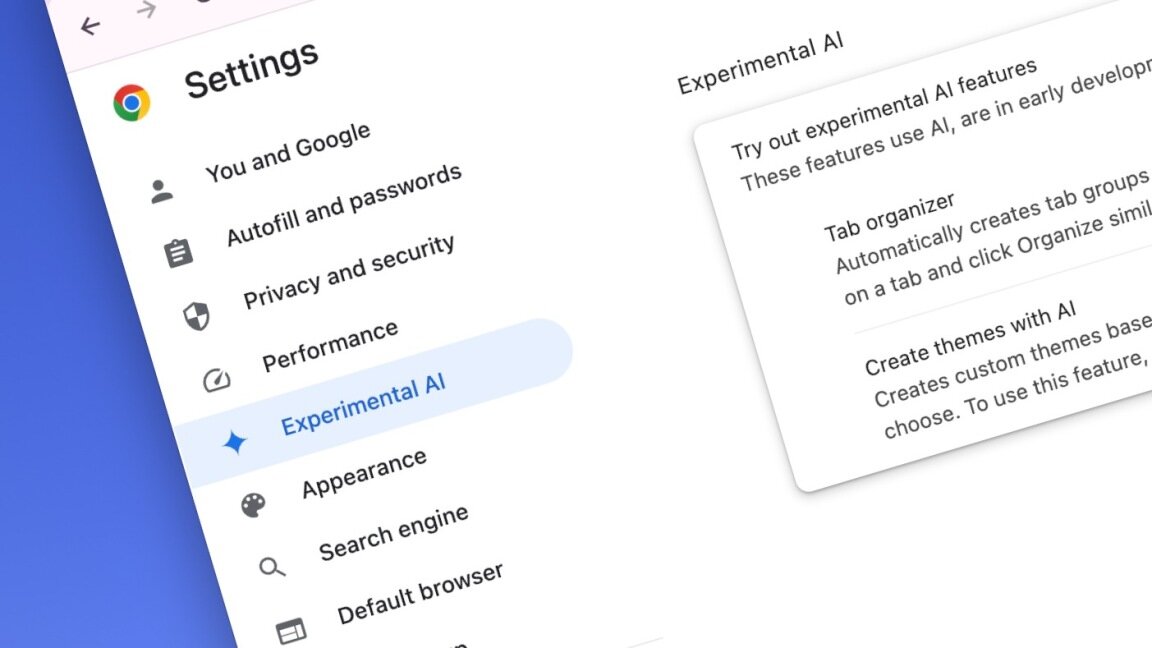Image resolution: width=1152 pixels, height=648 pixels.
Task: Click the clipboard icon for Autofill
Action: pos(179,253)
